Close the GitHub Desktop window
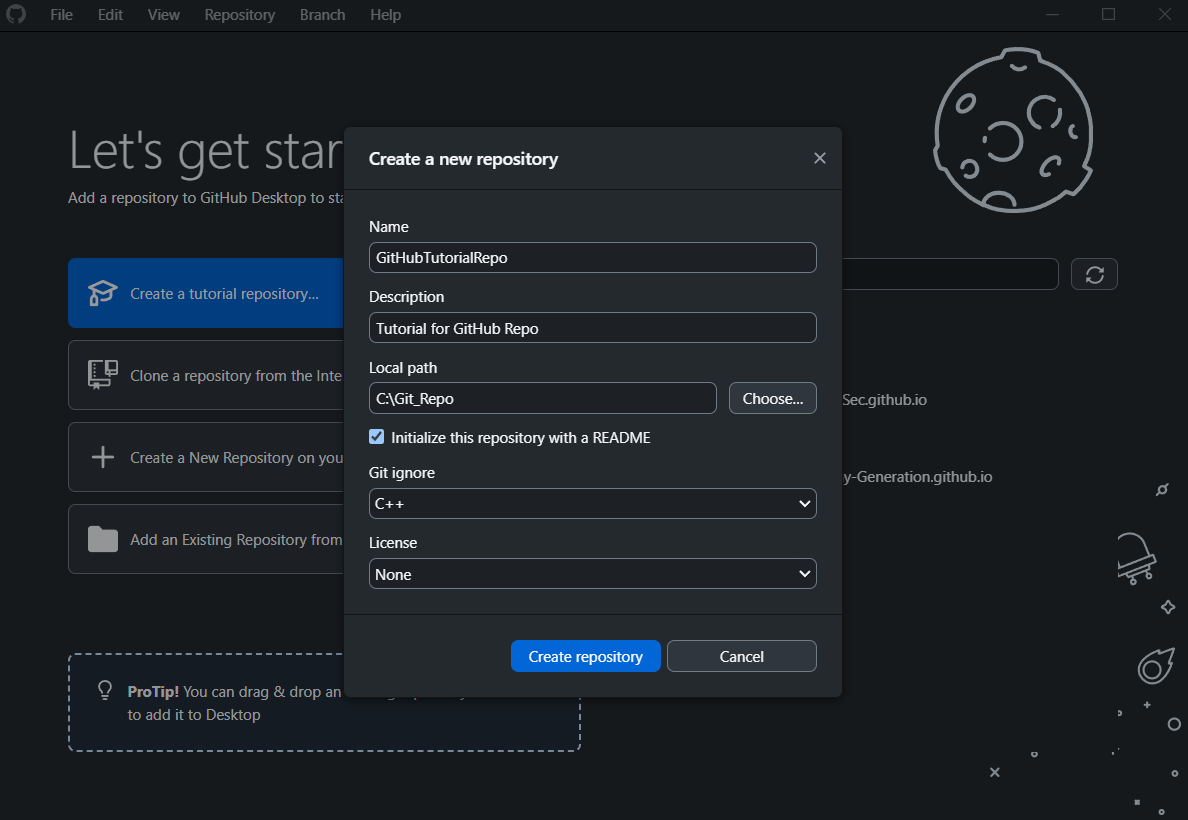This screenshot has width=1188, height=820. (1165, 14)
